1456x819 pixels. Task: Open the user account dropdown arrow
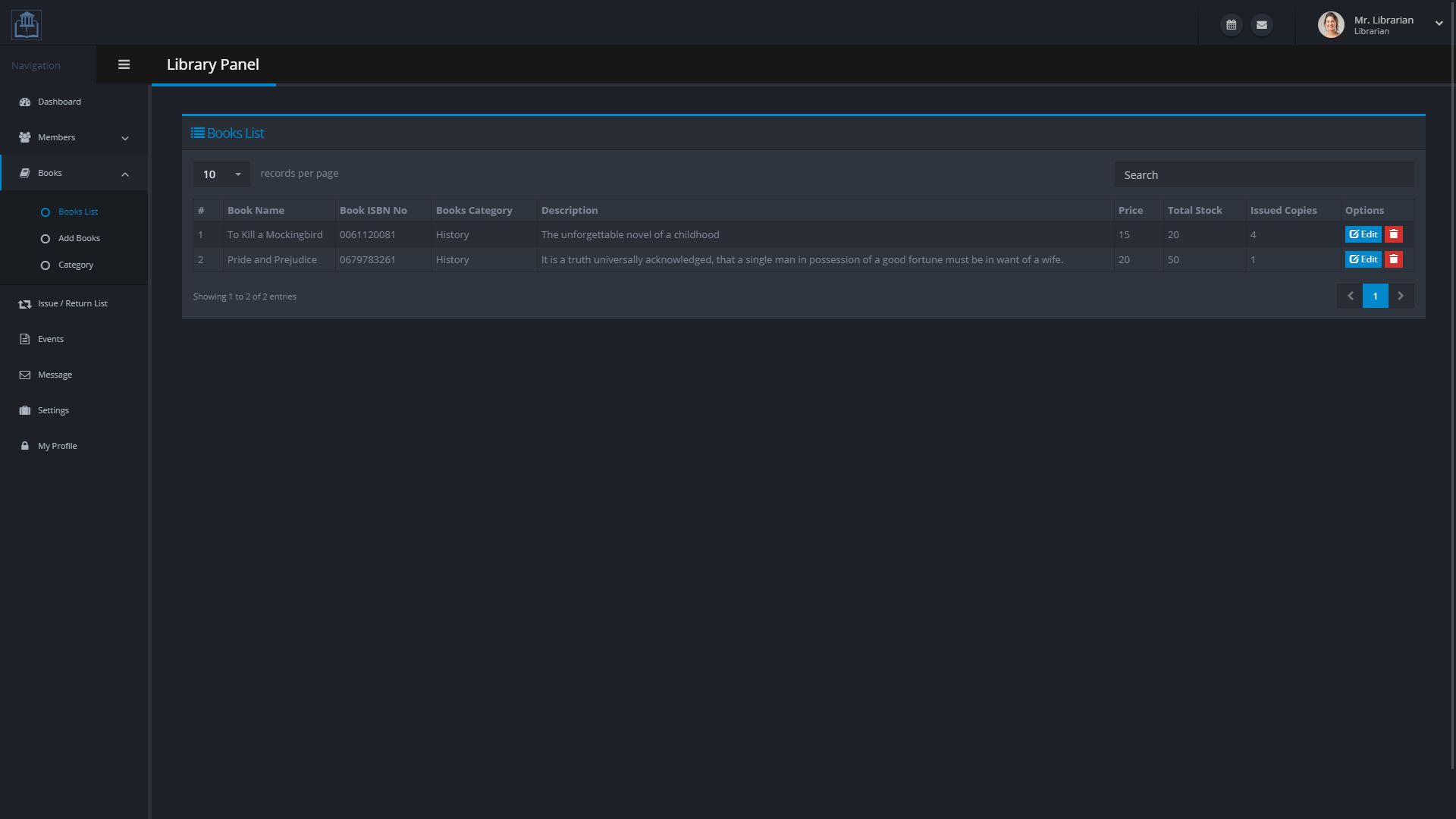[1439, 24]
